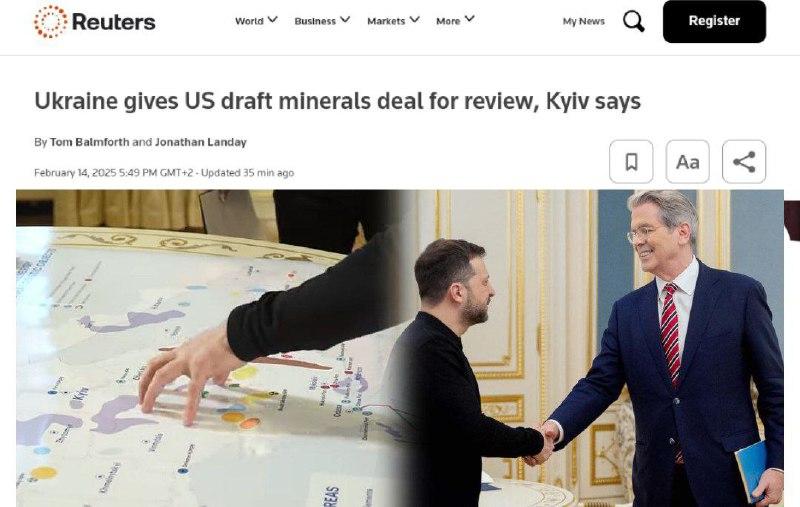
Task: Open the My News link
Action: (584, 21)
